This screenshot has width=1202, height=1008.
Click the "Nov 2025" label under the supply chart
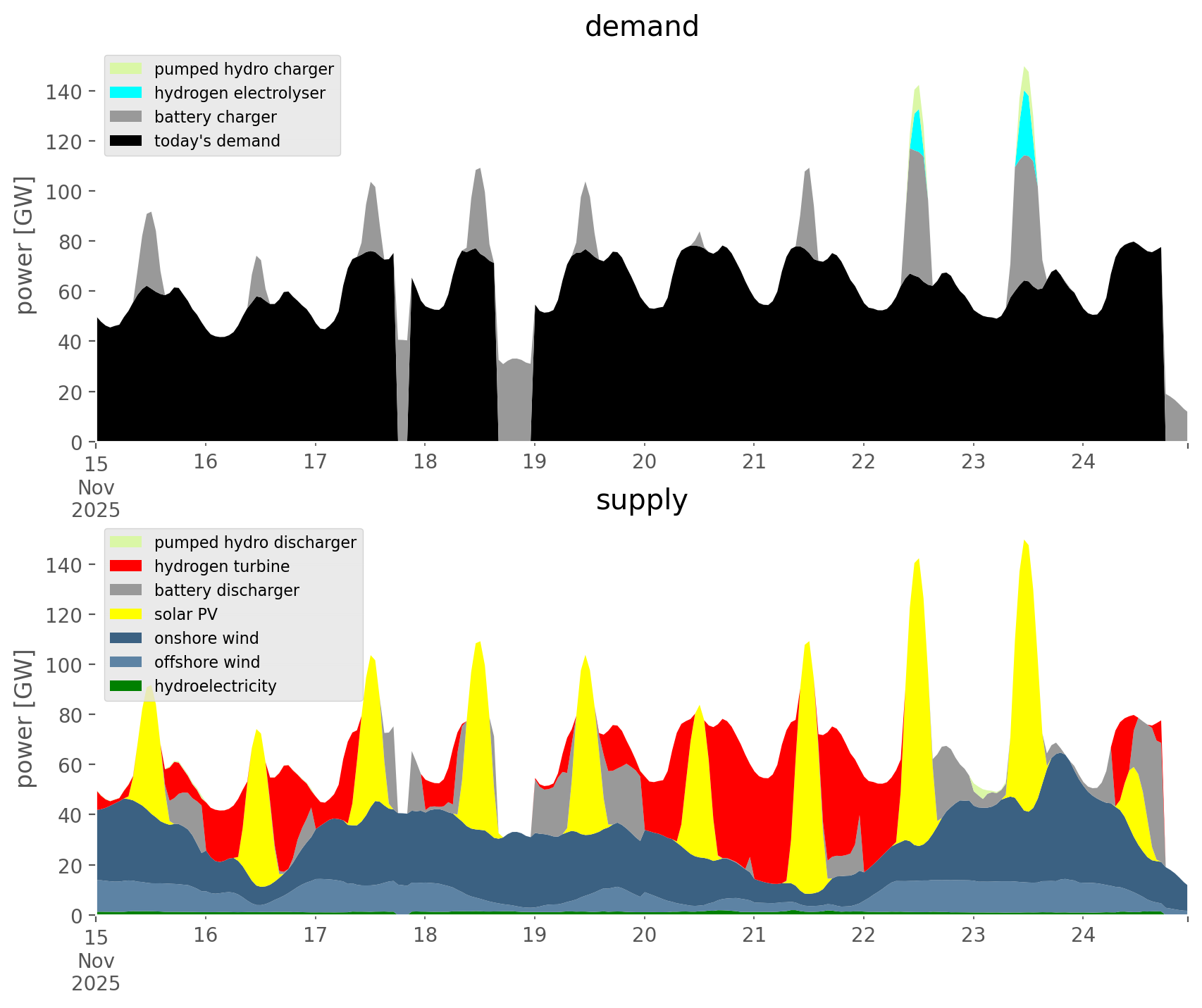click(96, 972)
